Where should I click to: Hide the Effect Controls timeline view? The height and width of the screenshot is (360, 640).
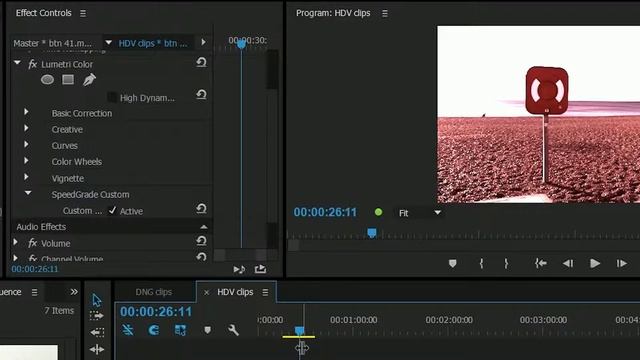coord(203,42)
